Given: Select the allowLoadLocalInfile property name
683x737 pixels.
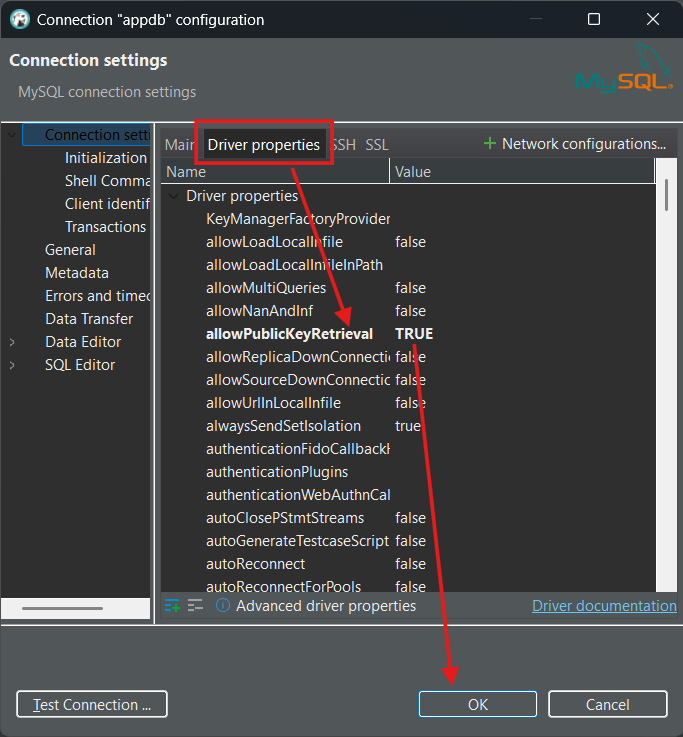Looking at the screenshot, I should pos(274,242).
